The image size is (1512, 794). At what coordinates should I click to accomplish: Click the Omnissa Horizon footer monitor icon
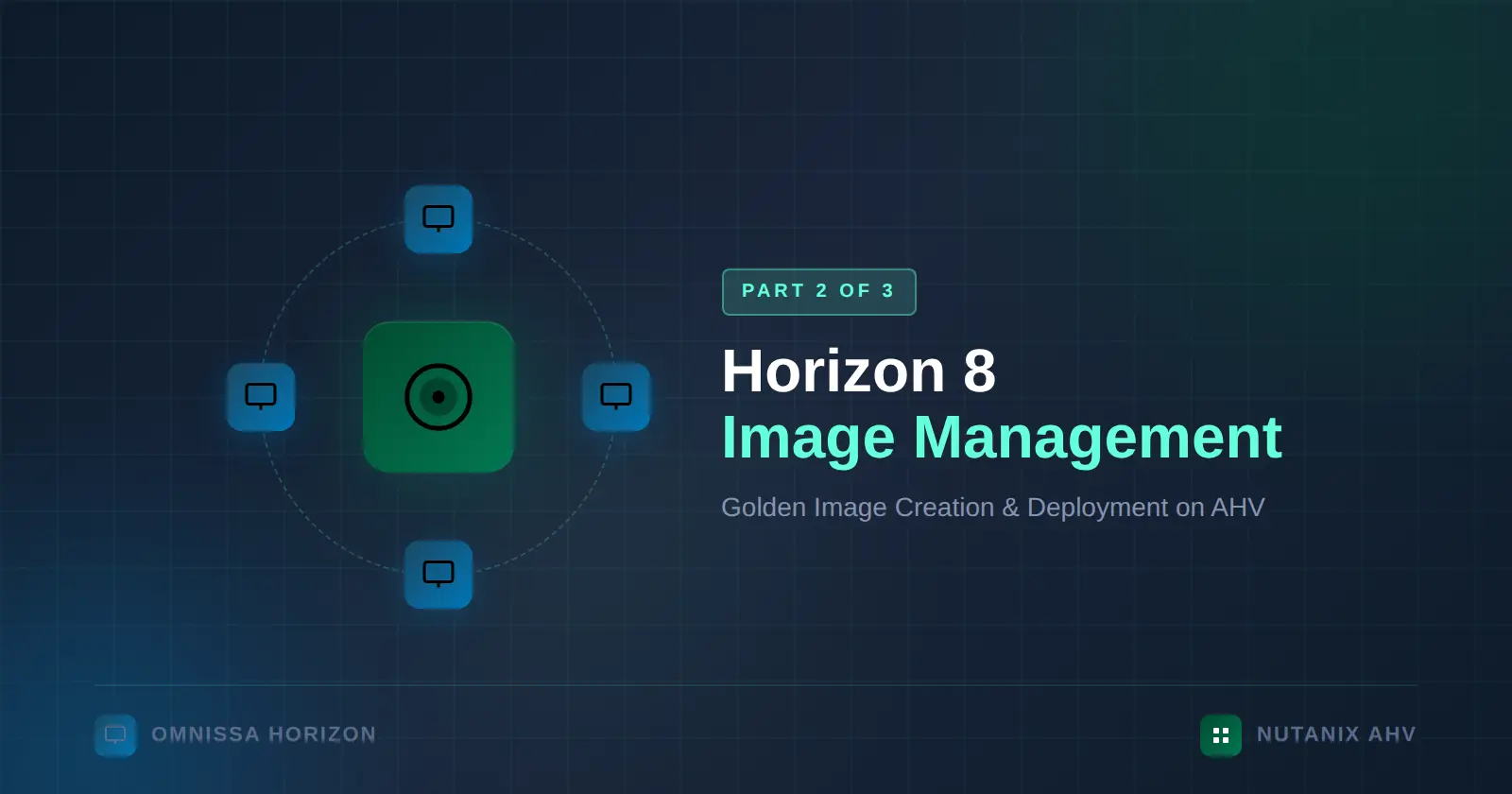(115, 735)
